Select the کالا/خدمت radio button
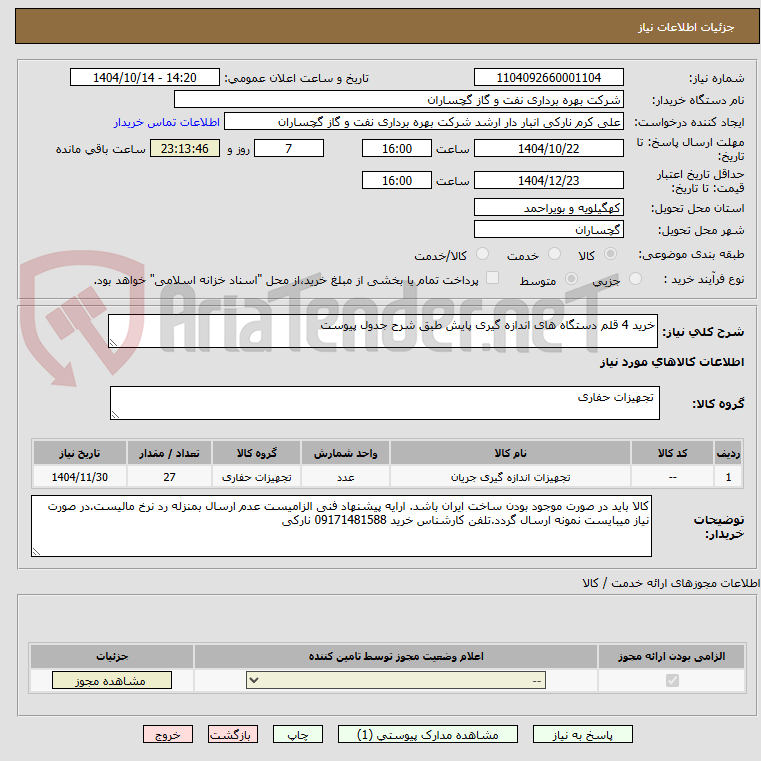Viewport: 761px width, 761px height. [x=482, y=254]
